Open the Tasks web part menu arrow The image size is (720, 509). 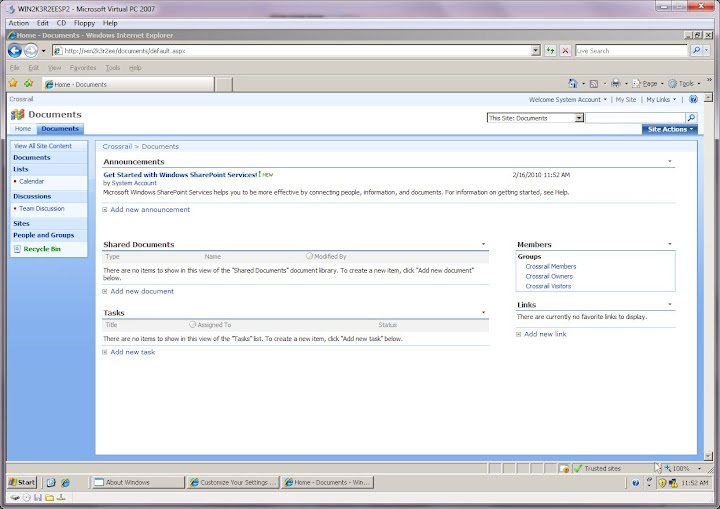(x=483, y=312)
